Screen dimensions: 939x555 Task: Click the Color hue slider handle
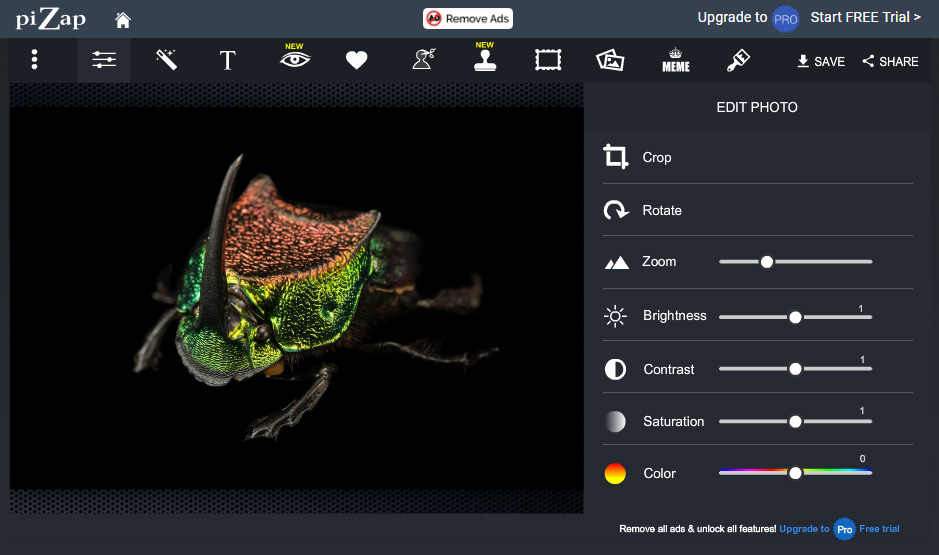[795, 473]
